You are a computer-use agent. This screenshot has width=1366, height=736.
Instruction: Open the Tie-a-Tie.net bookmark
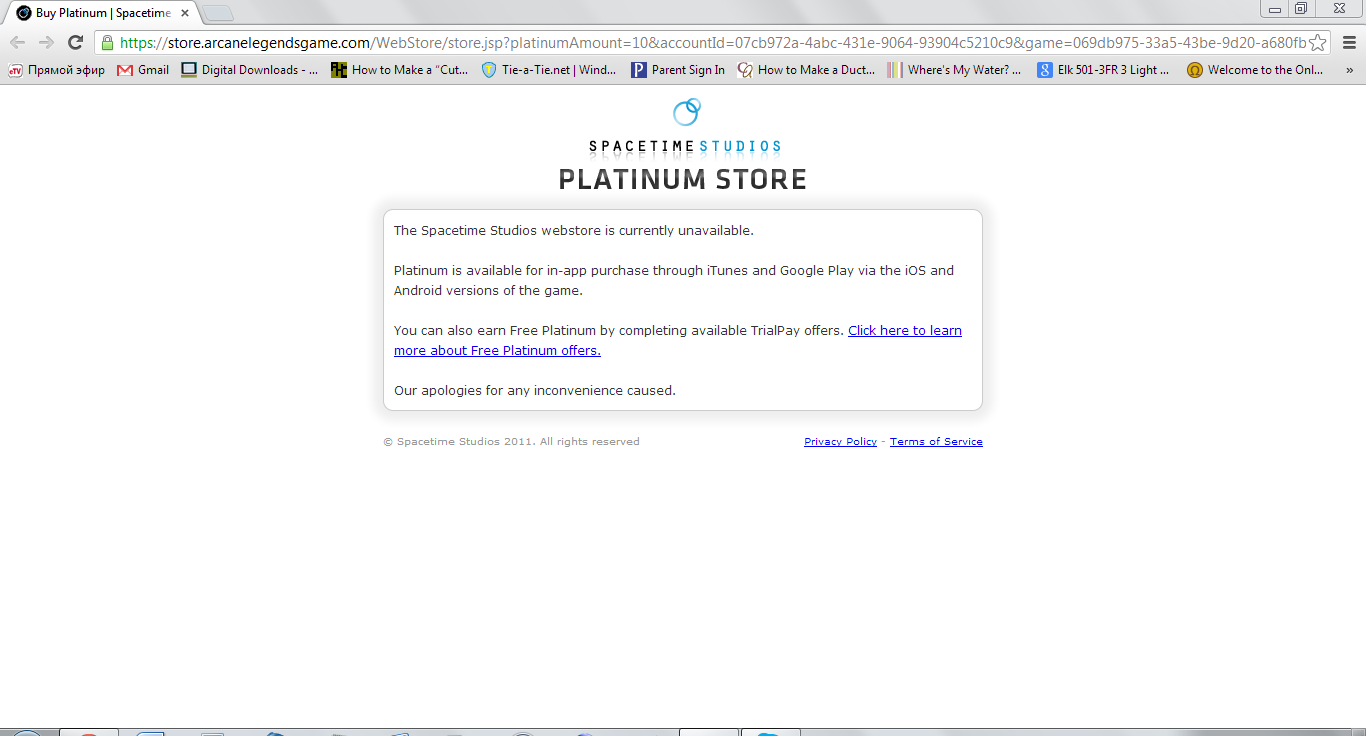point(549,70)
